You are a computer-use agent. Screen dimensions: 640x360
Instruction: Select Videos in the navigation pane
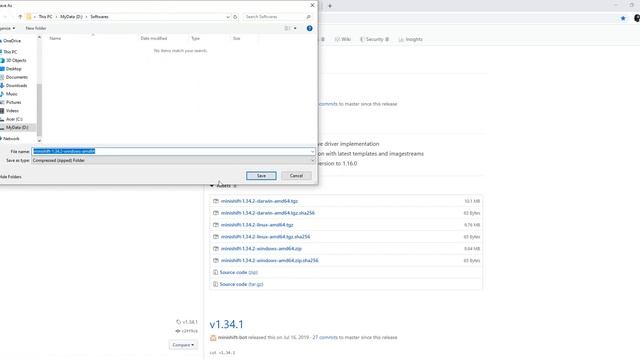coord(12,111)
